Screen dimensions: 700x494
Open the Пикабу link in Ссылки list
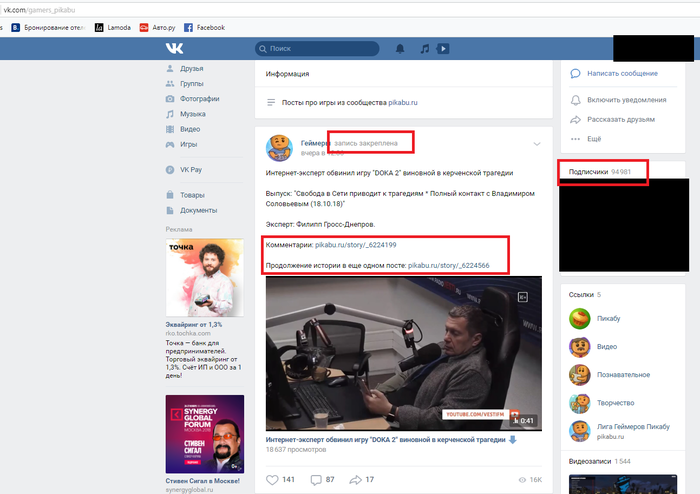tap(608, 319)
